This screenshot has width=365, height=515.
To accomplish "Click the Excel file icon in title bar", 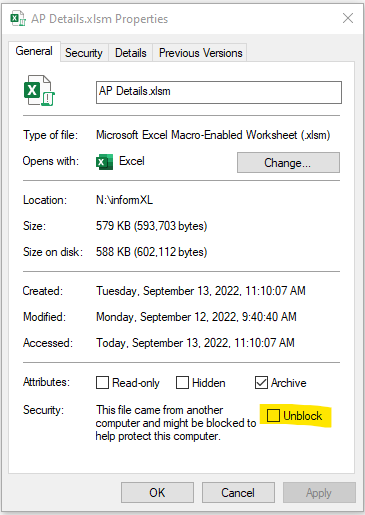I will tap(18, 18).
